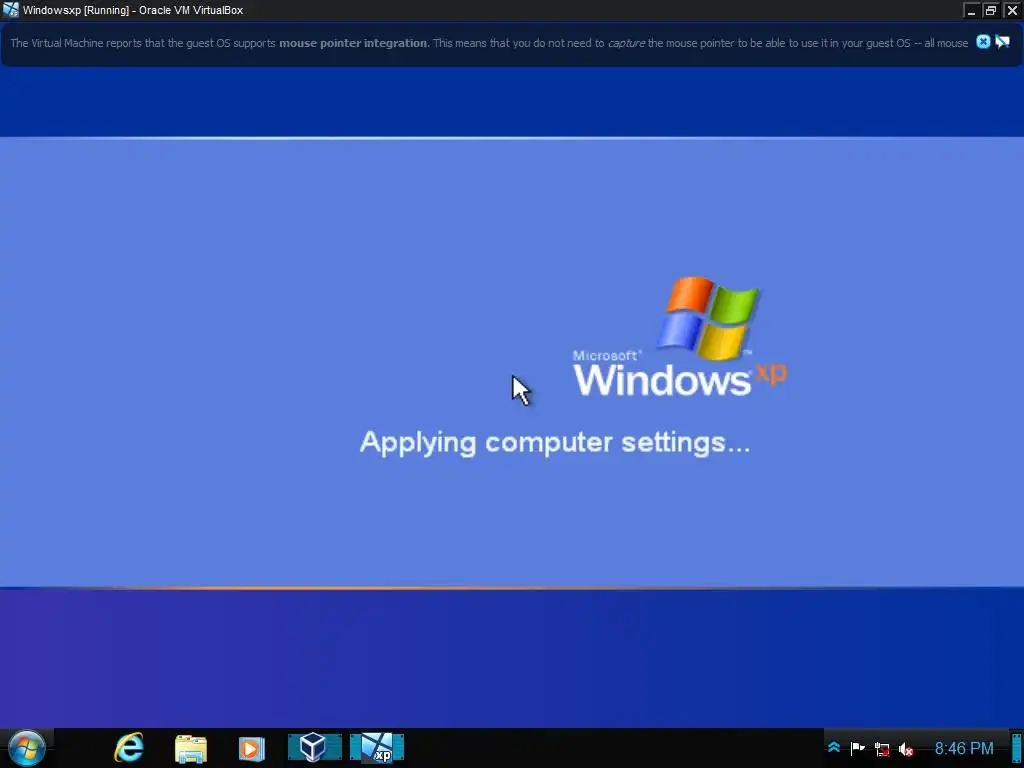Open the Windows Start orb

click(26, 748)
